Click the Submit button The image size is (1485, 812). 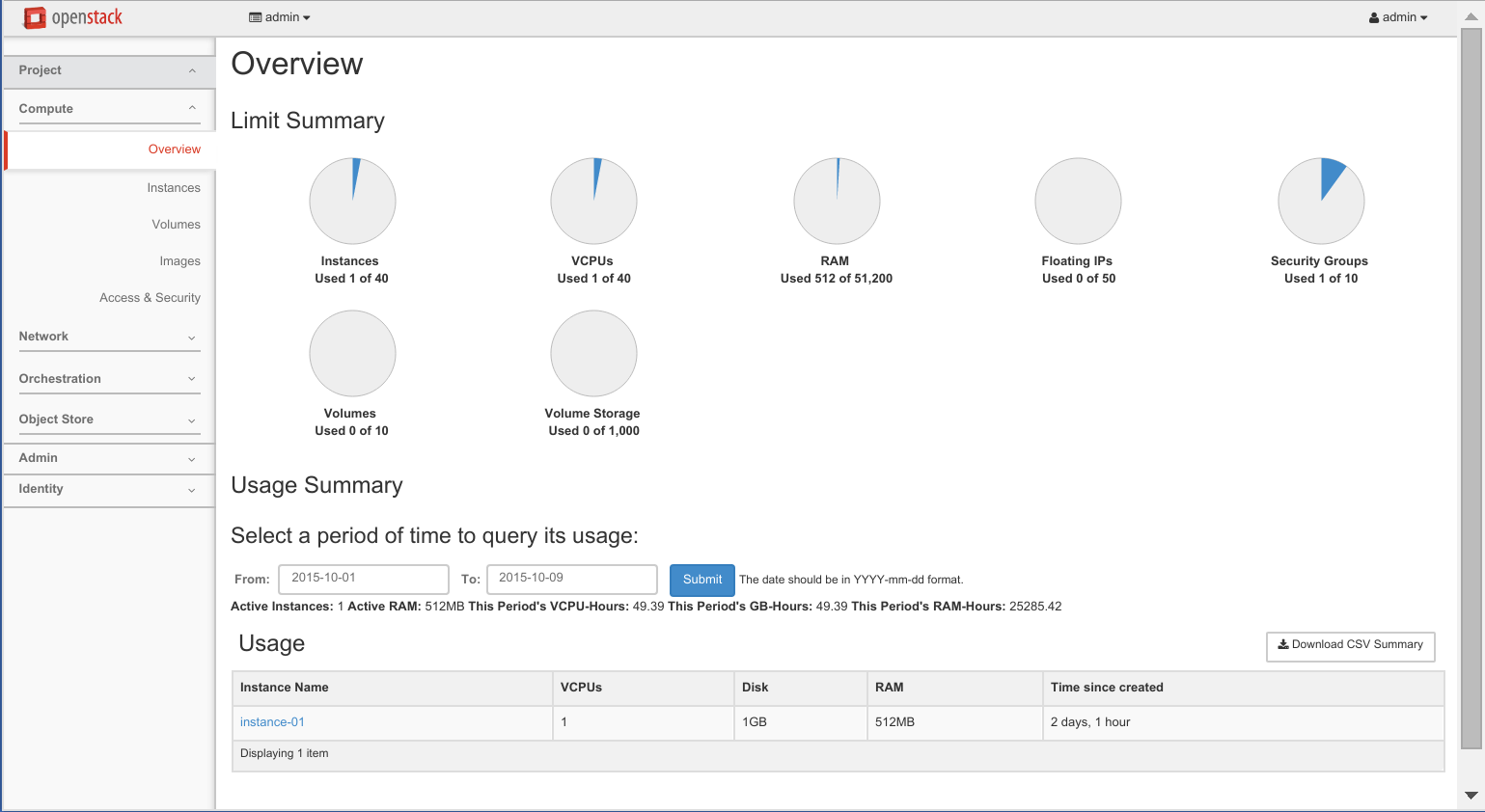pyautogui.click(x=701, y=580)
